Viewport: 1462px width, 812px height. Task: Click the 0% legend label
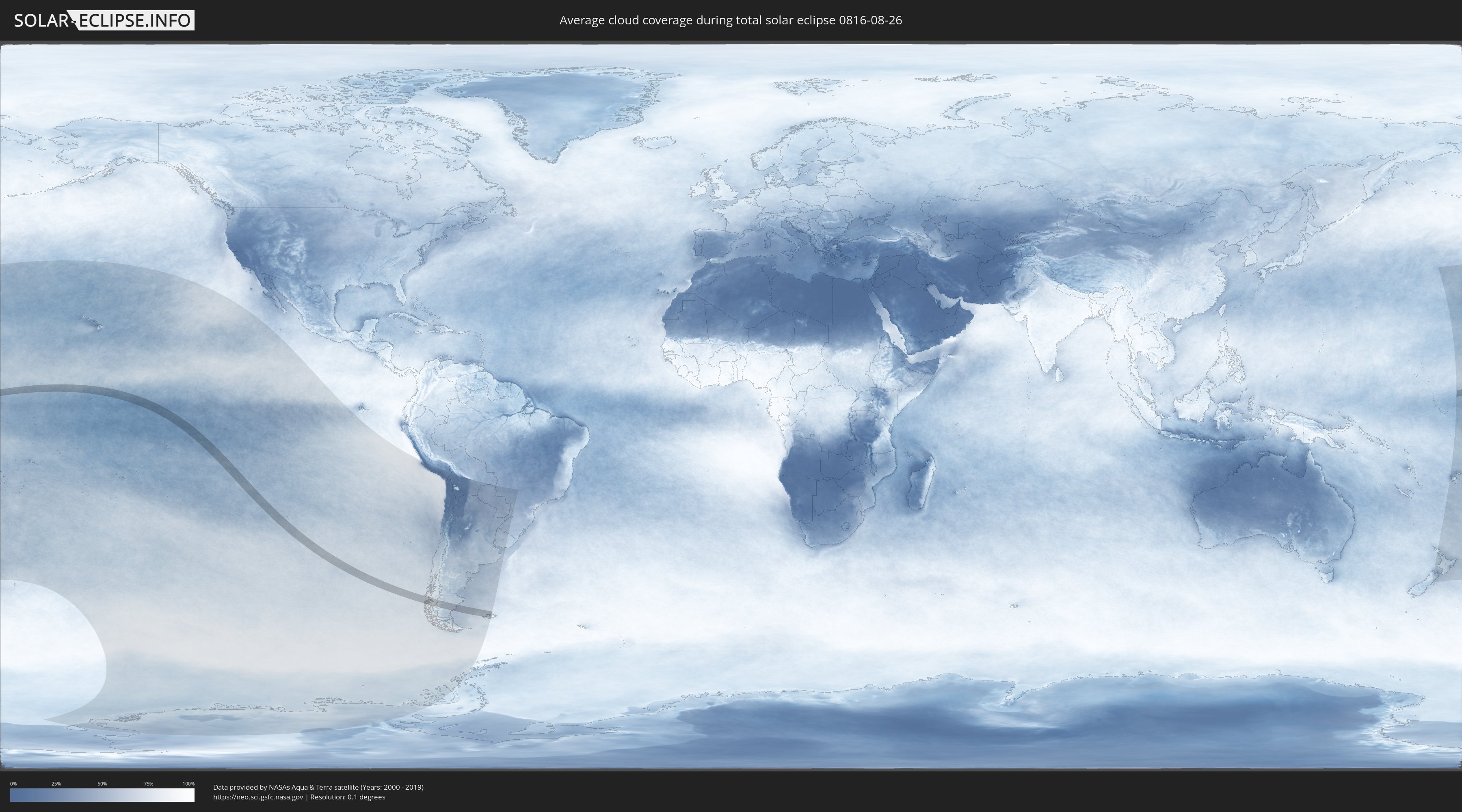13,784
